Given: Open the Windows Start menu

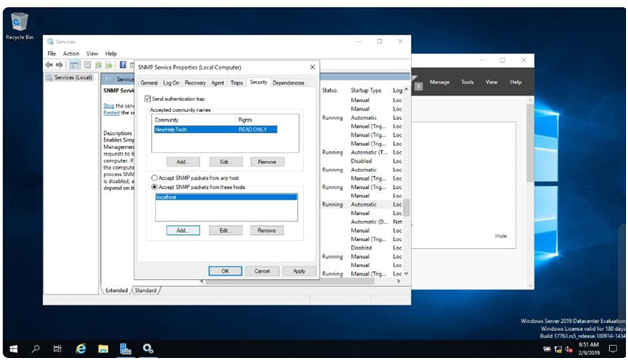Looking at the screenshot, I should pyautogui.click(x=13, y=349).
